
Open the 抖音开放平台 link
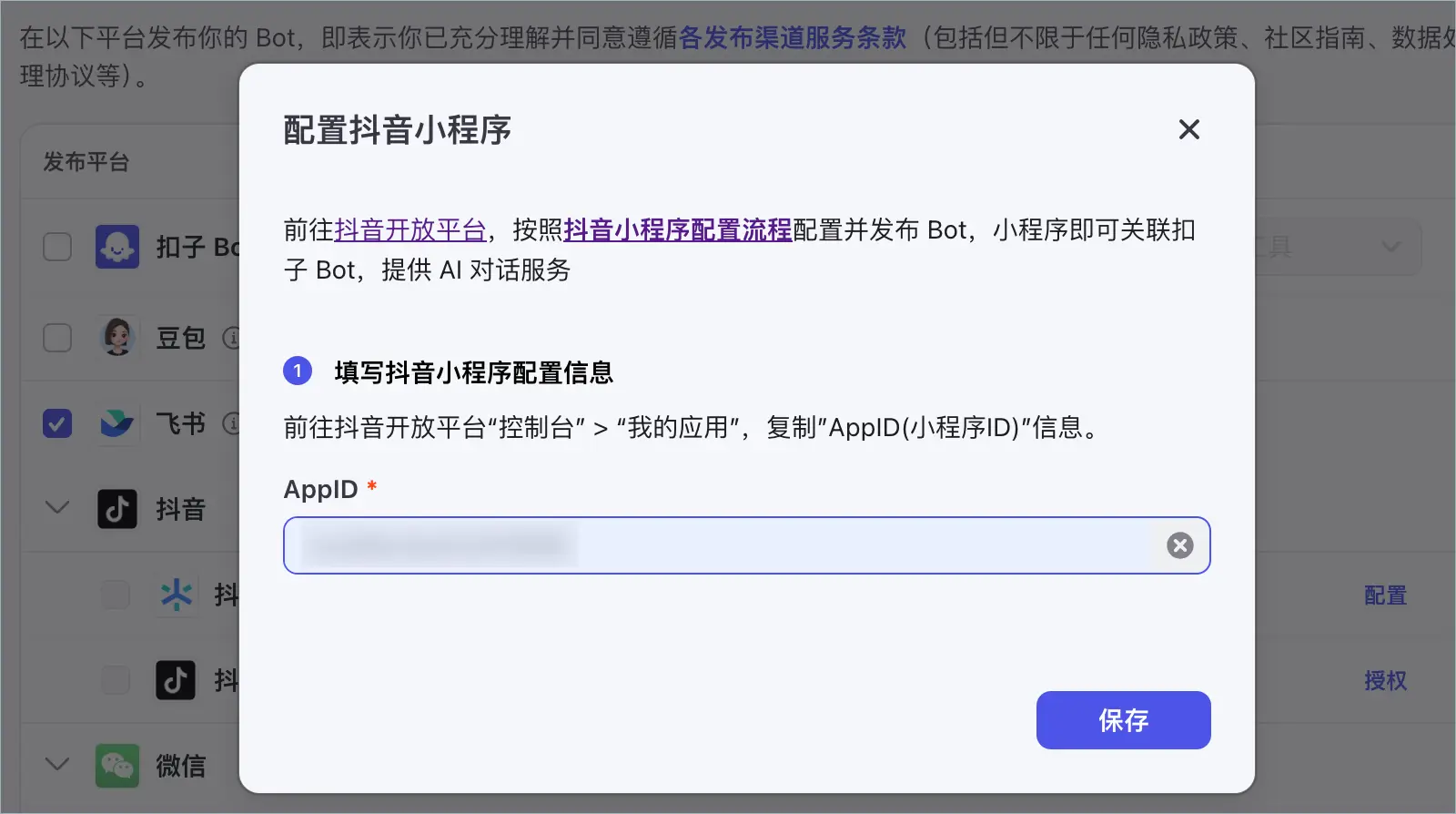[410, 230]
